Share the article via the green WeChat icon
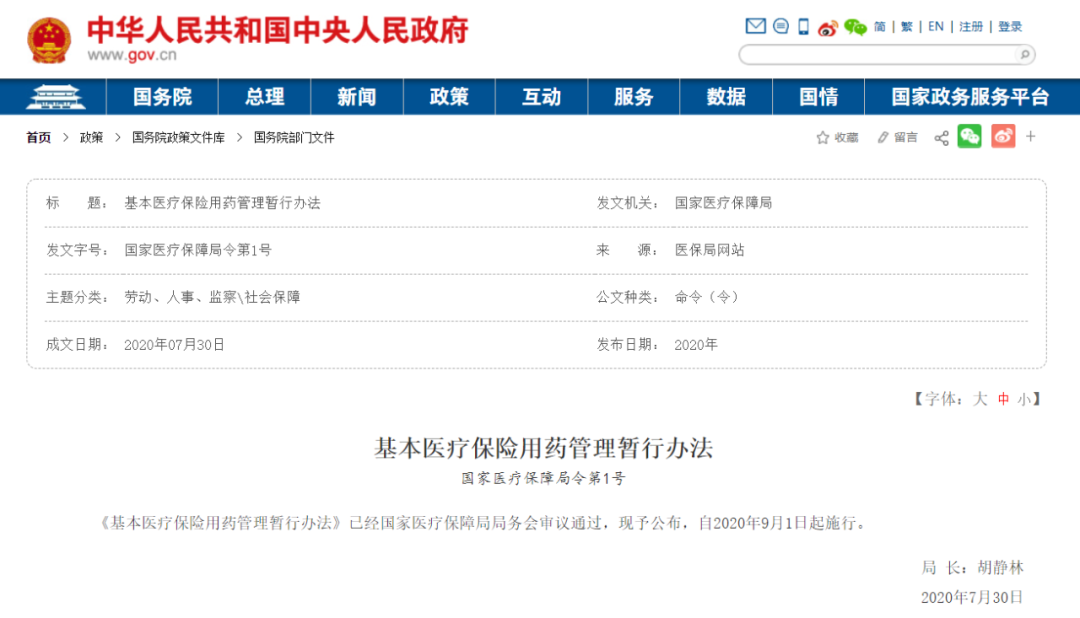1080x618 pixels. (968, 137)
